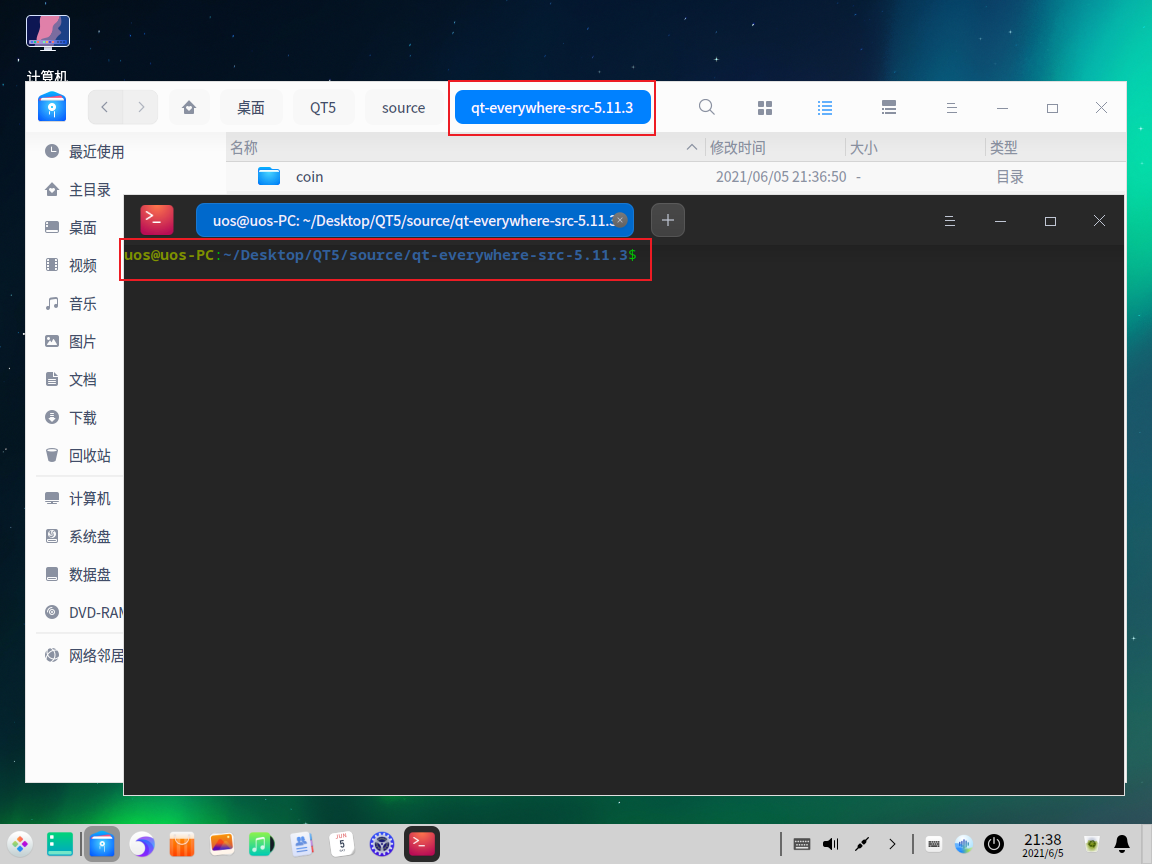
Task: Open the file manager options menu
Action: coord(951,107)
